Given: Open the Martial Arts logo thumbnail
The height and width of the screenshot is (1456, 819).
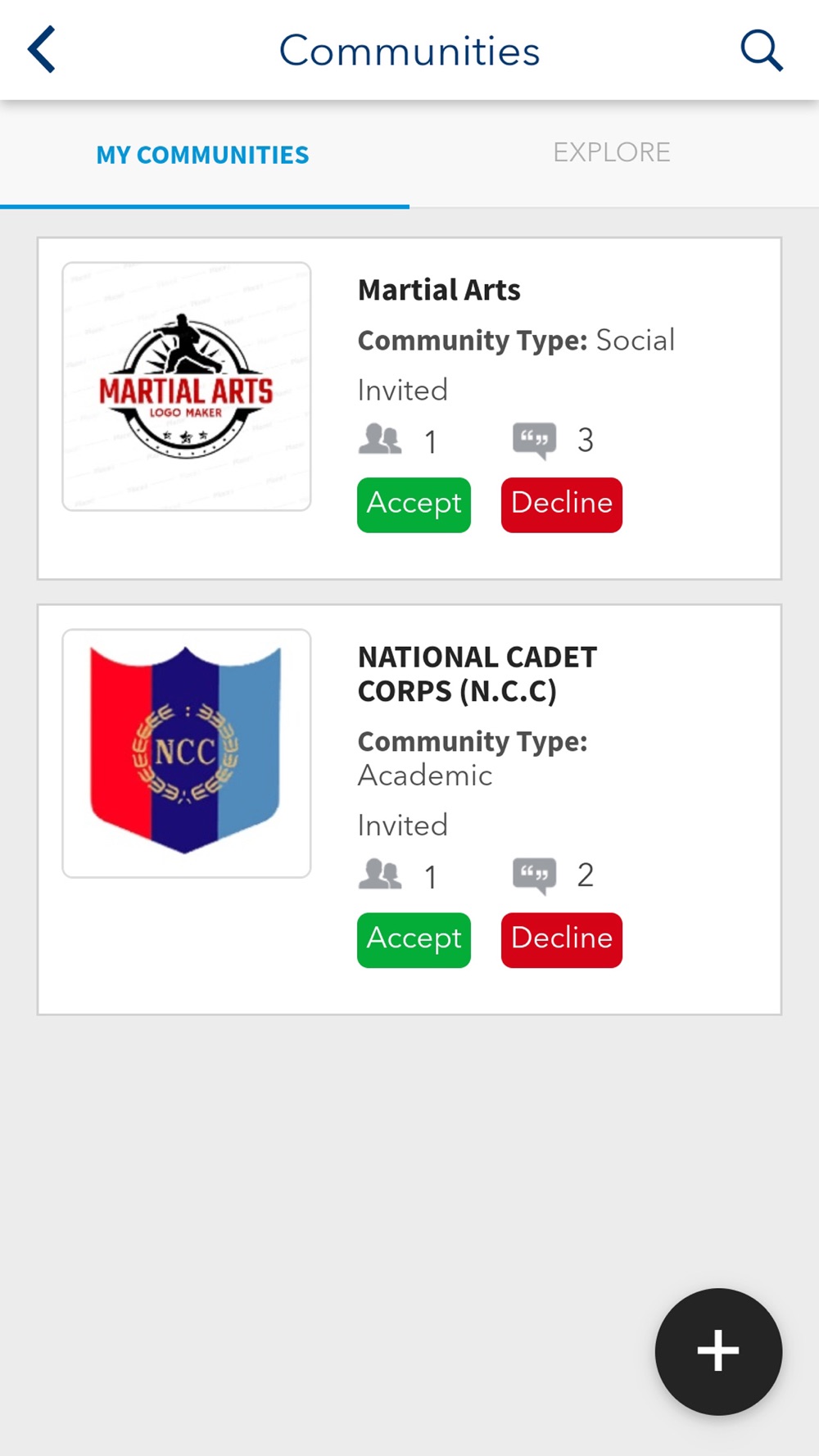Looking at the screenshot, I should pos(187,387).
